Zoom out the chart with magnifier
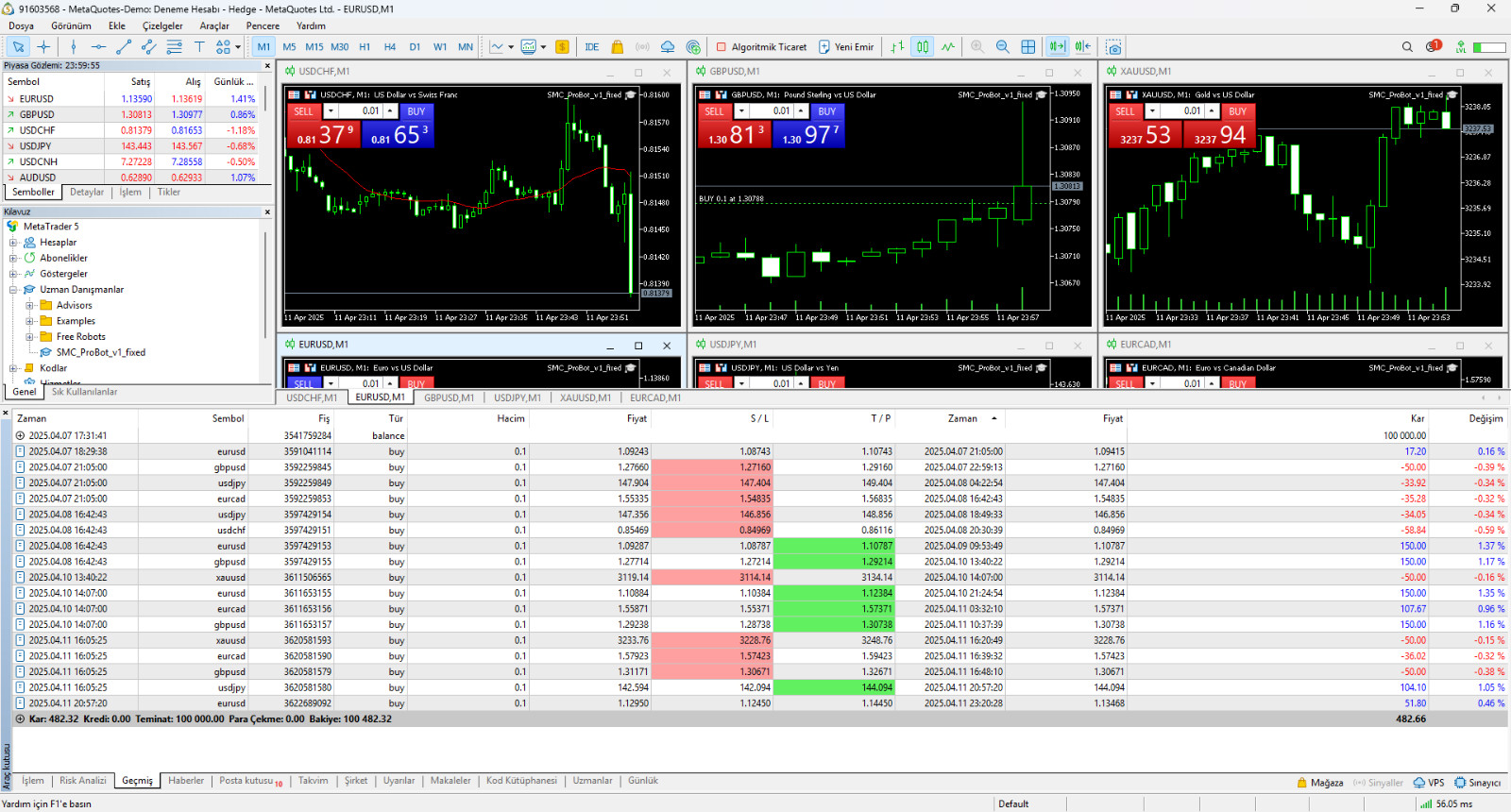Viewport: 1511px width, 812px height. click(x=1003, y=46)
